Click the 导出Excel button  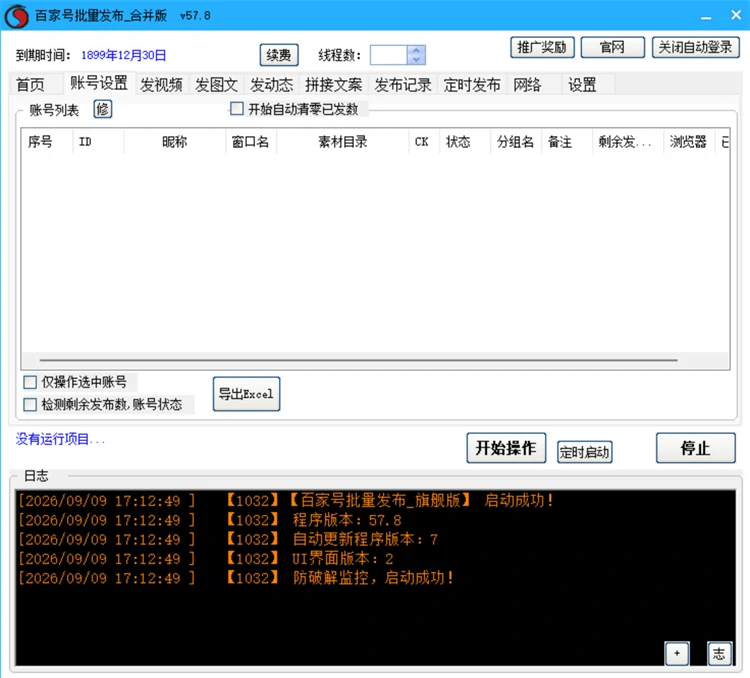pos(246,394)
